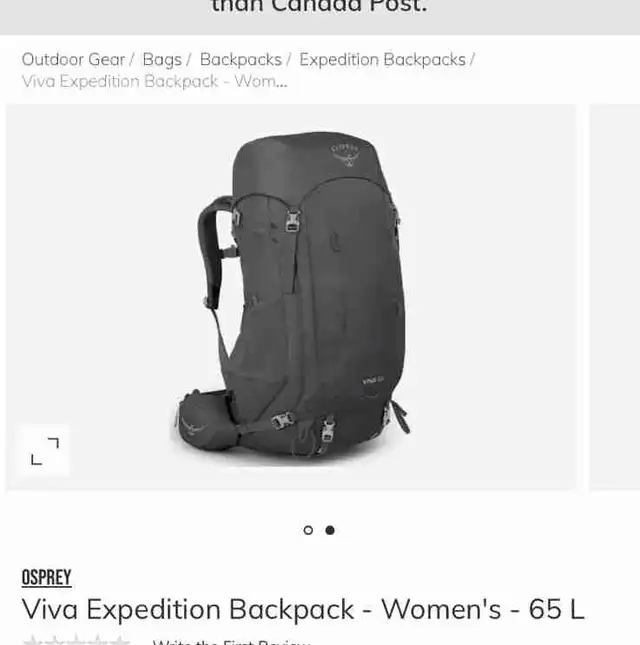The width and height of the screenshot is (640, 645).
Task: Click the last rating star
Action: click(120, 640)
